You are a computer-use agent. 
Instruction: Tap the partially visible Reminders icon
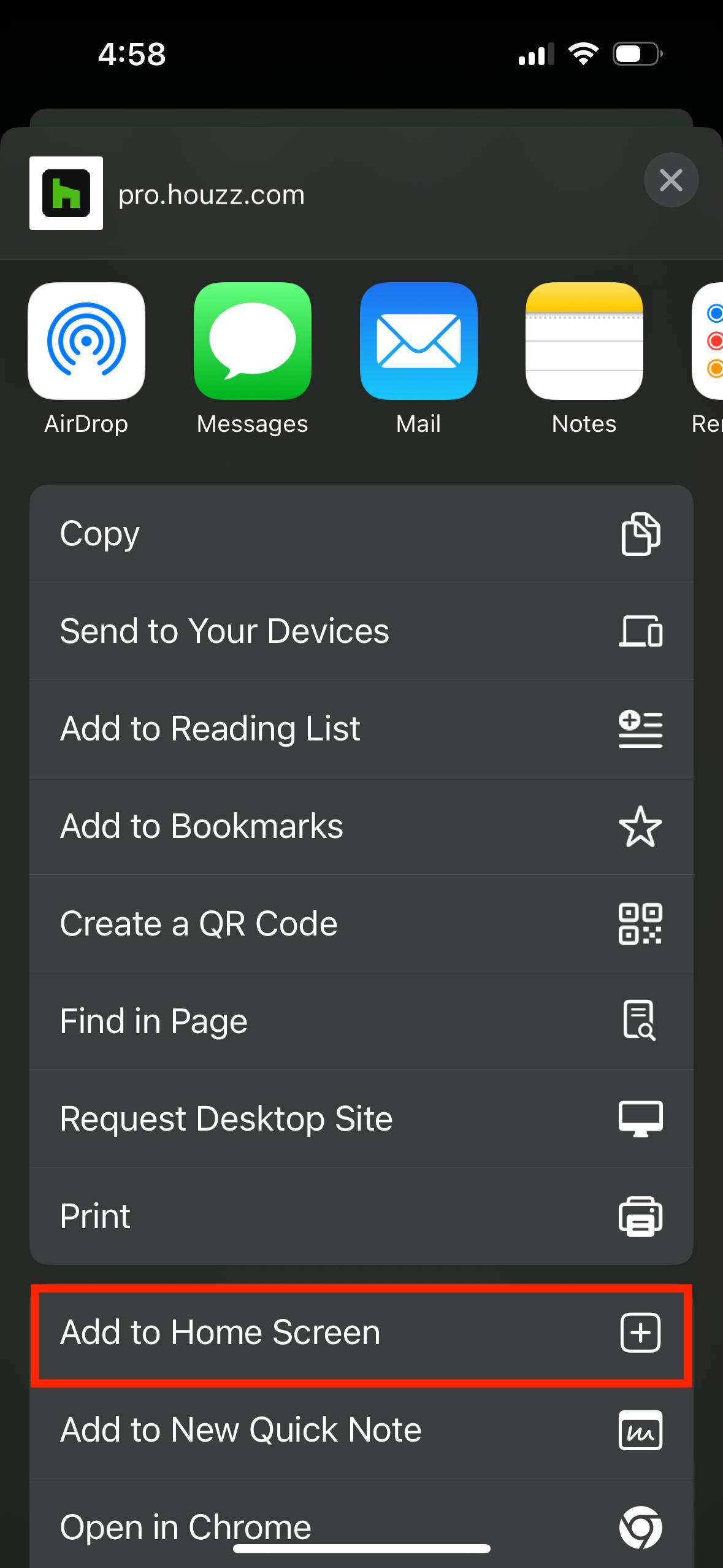(x=708, y=341)
